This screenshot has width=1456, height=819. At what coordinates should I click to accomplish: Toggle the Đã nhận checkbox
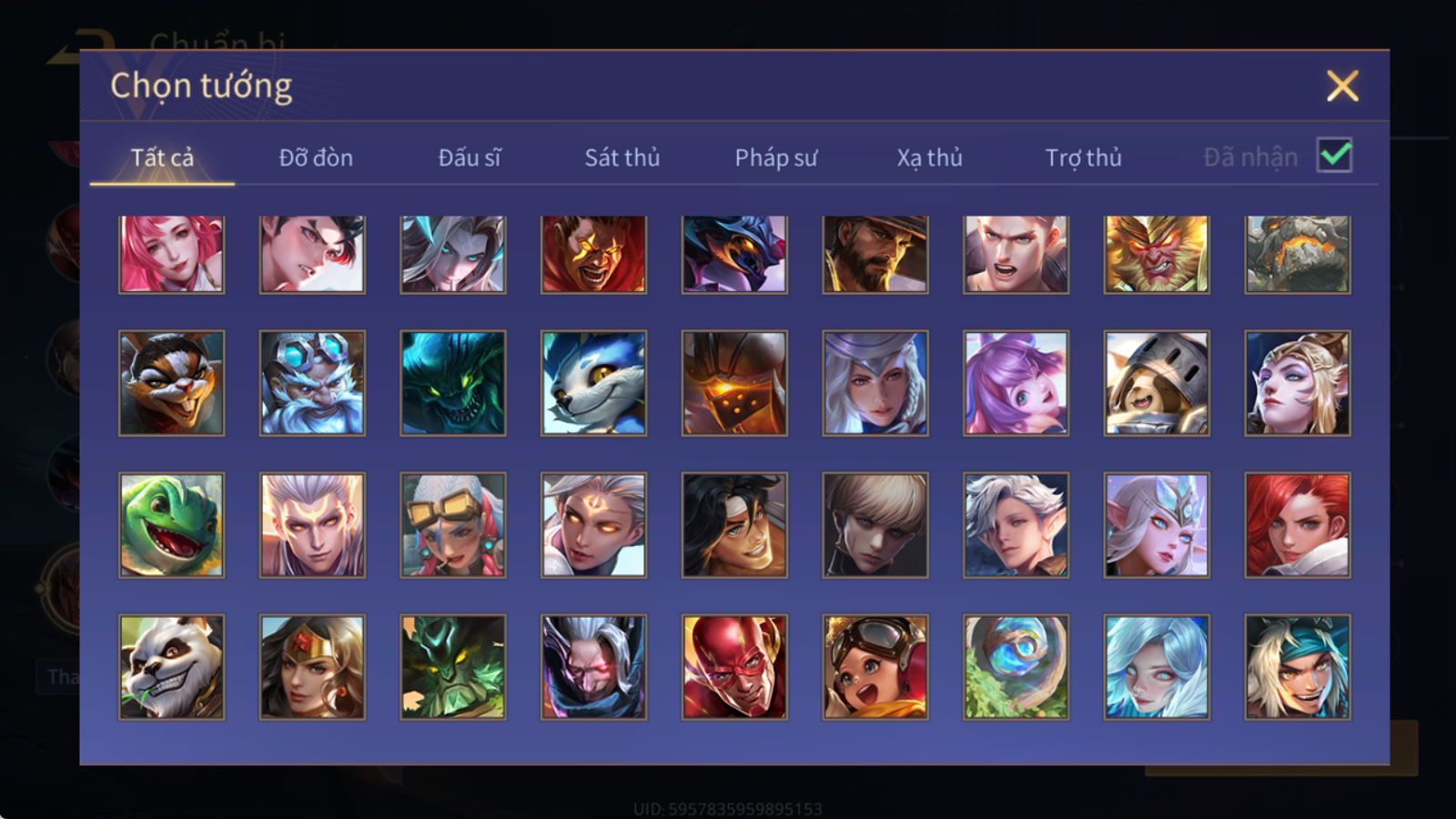pos(1334,156)
